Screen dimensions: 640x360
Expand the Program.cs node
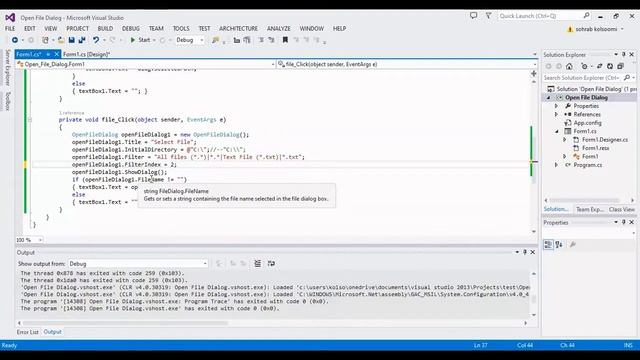click(x=556, y=165)
